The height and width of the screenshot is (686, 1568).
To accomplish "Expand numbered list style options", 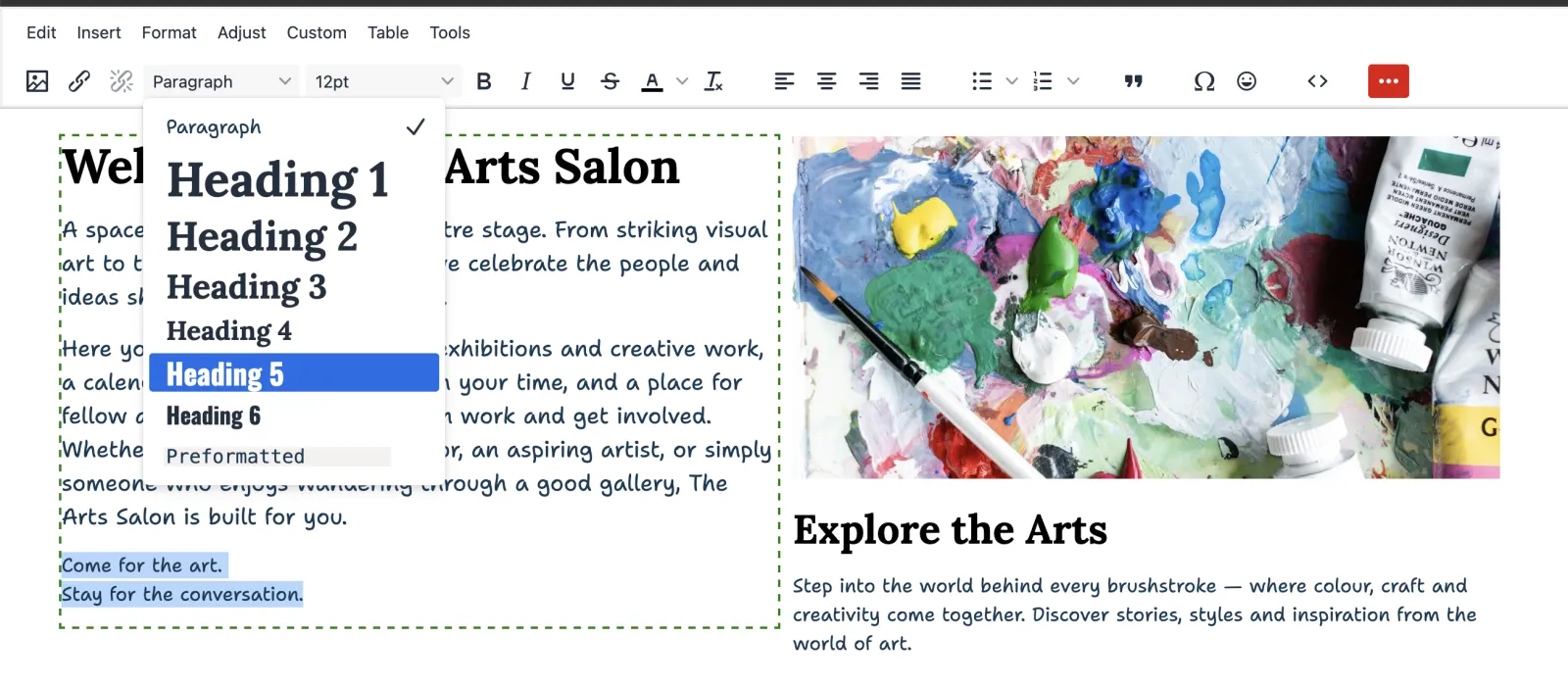I will pyautogui.click(x=1073, y=81).
